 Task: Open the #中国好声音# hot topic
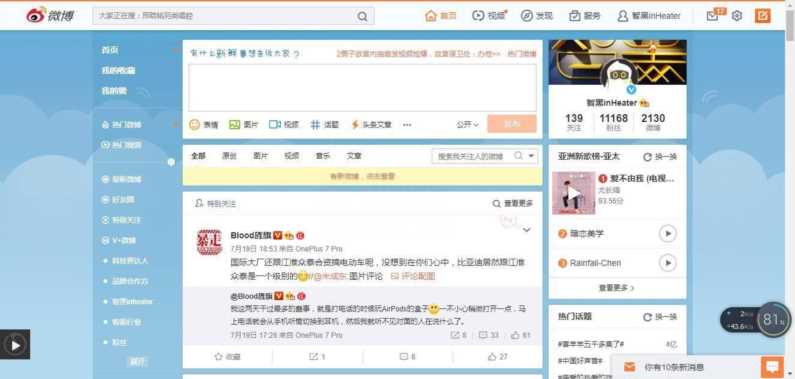click(x=580, y=361)
